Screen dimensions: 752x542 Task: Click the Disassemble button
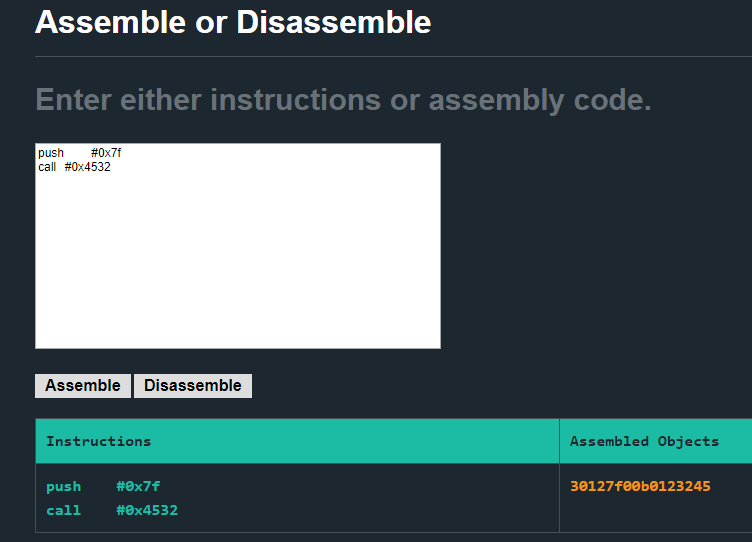point(193,386)
